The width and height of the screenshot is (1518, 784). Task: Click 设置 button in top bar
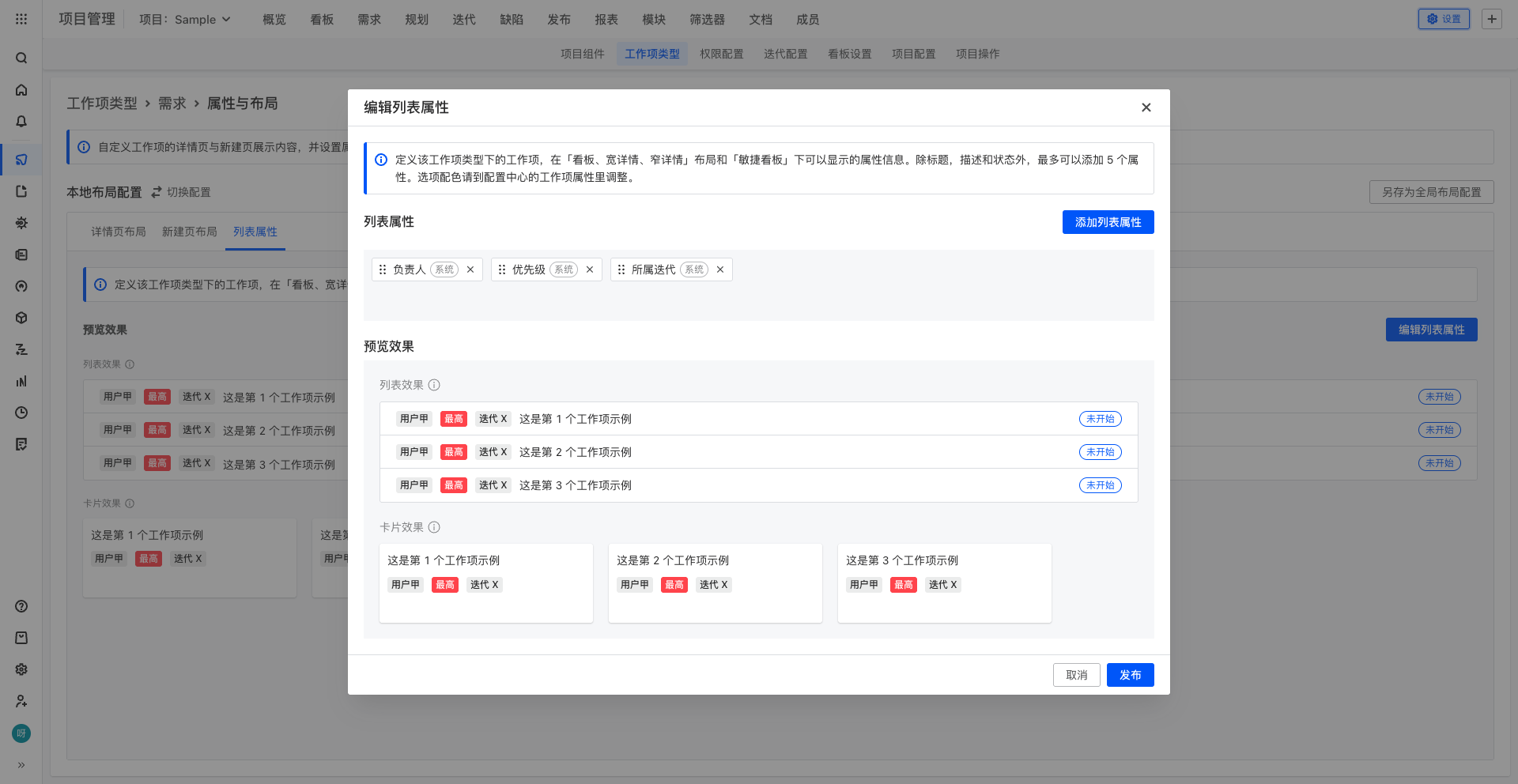click(x=1444, y=19)
